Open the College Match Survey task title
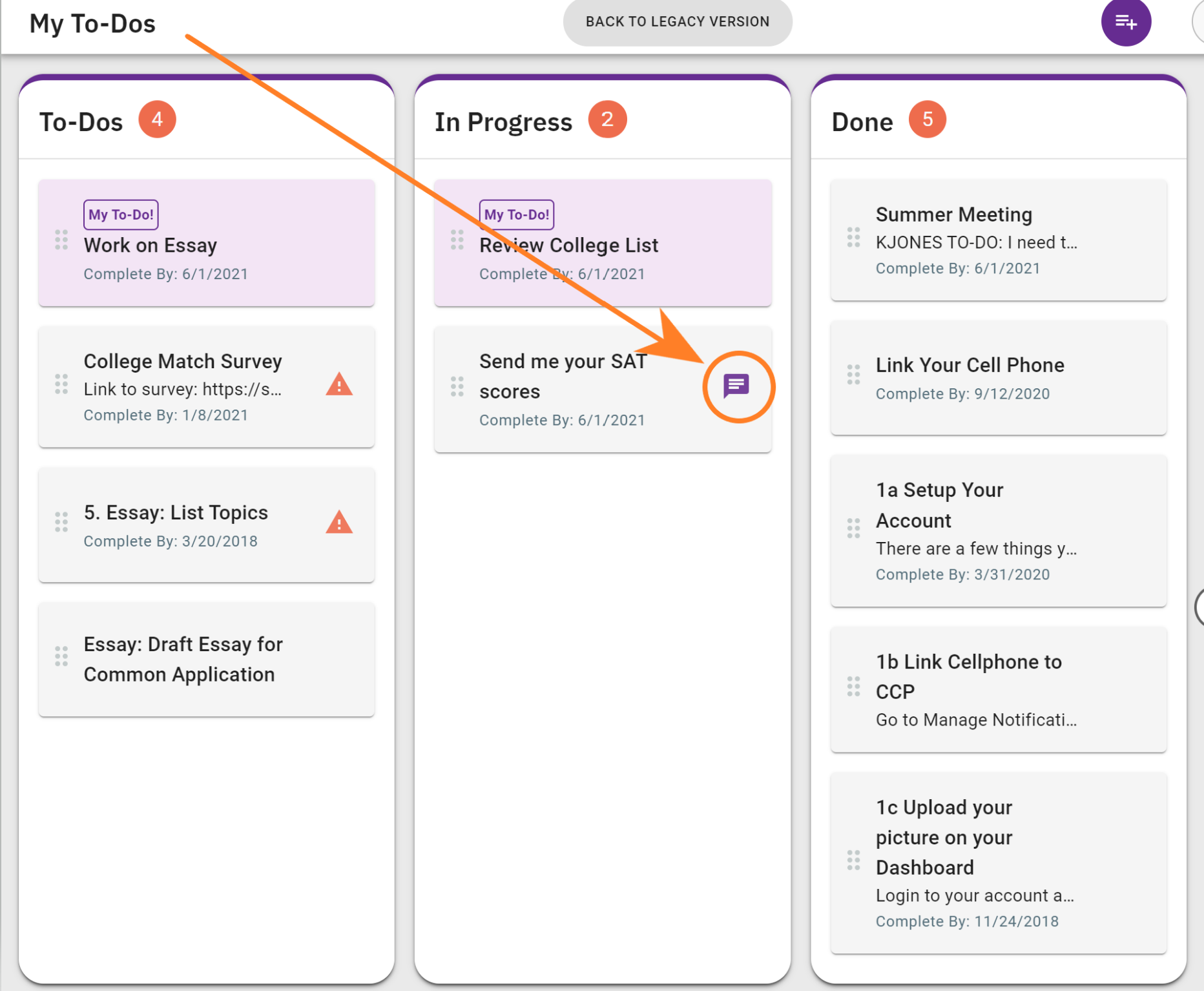This screenshot has width=1204, height=991. click(x=183, y=361)
